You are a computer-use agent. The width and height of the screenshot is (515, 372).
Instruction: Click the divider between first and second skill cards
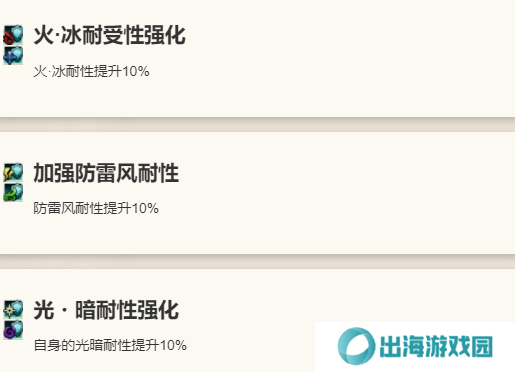pyautogui.click(x=257, y=124)
